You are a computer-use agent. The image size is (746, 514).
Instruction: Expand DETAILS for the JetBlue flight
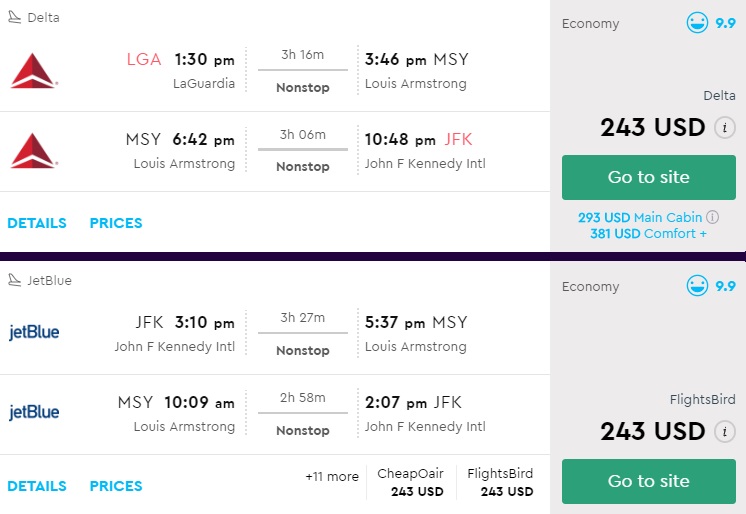click(37, 486)
